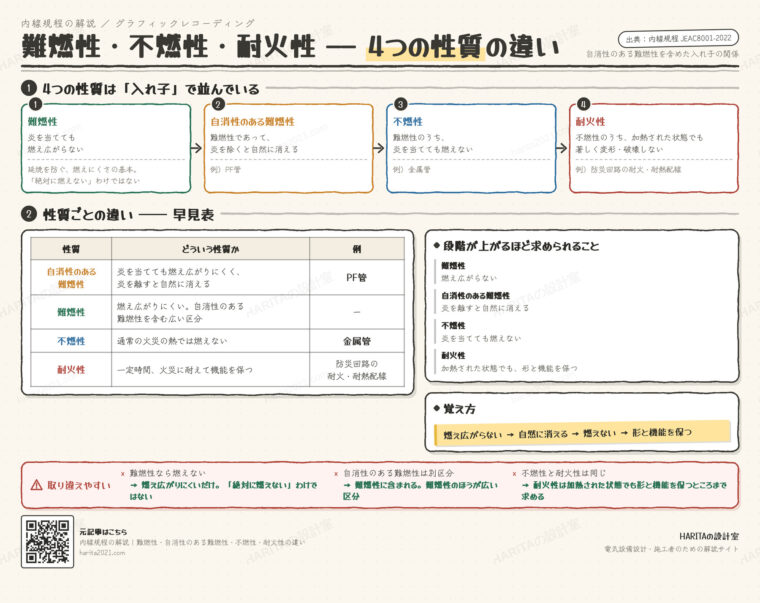Click 加熱された状態でも、形と機能を保つ
The image size is (760, 603).
pyautogui.click(x=509, y=368)
